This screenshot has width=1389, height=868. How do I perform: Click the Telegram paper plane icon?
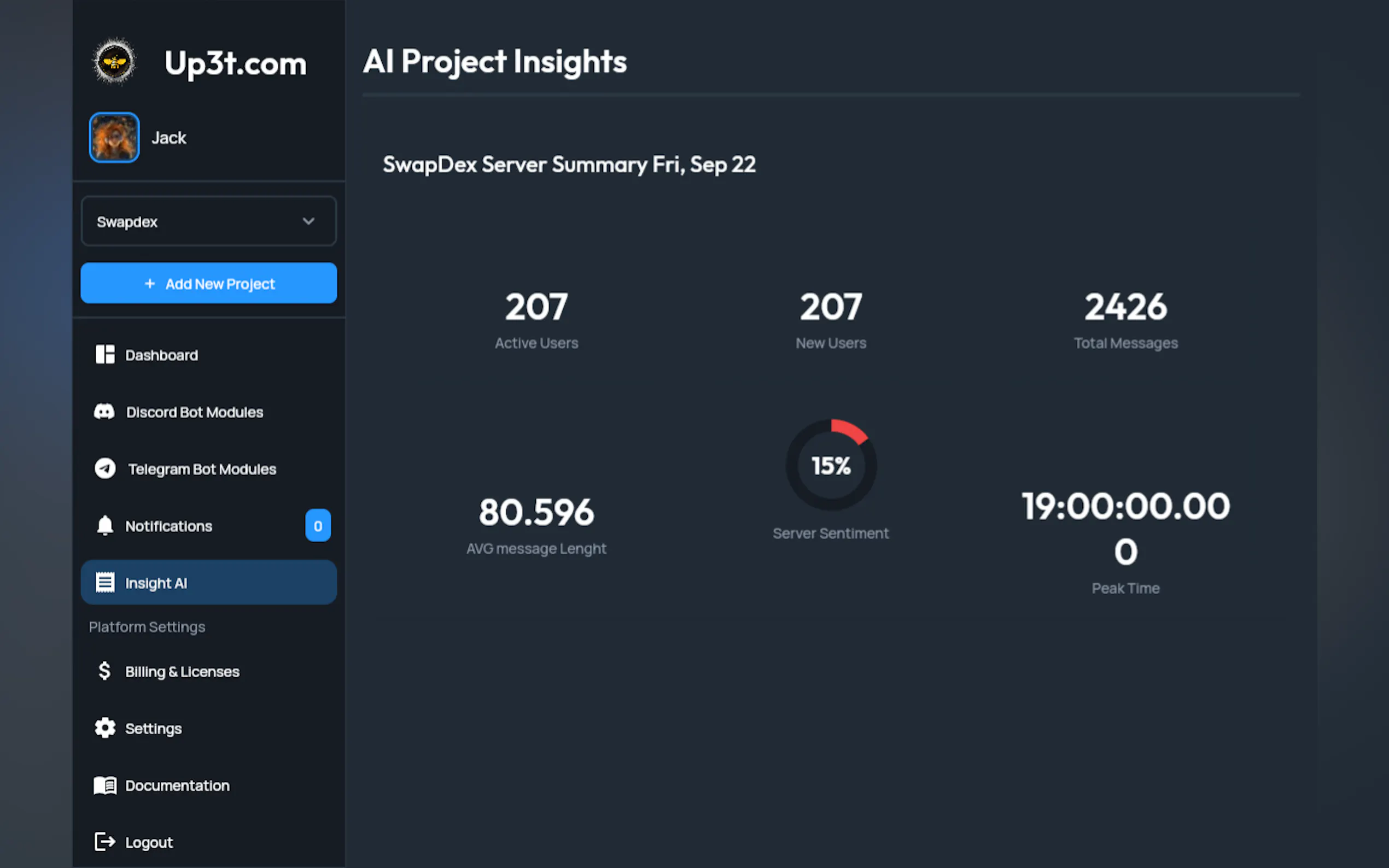[x=104, y=468]
